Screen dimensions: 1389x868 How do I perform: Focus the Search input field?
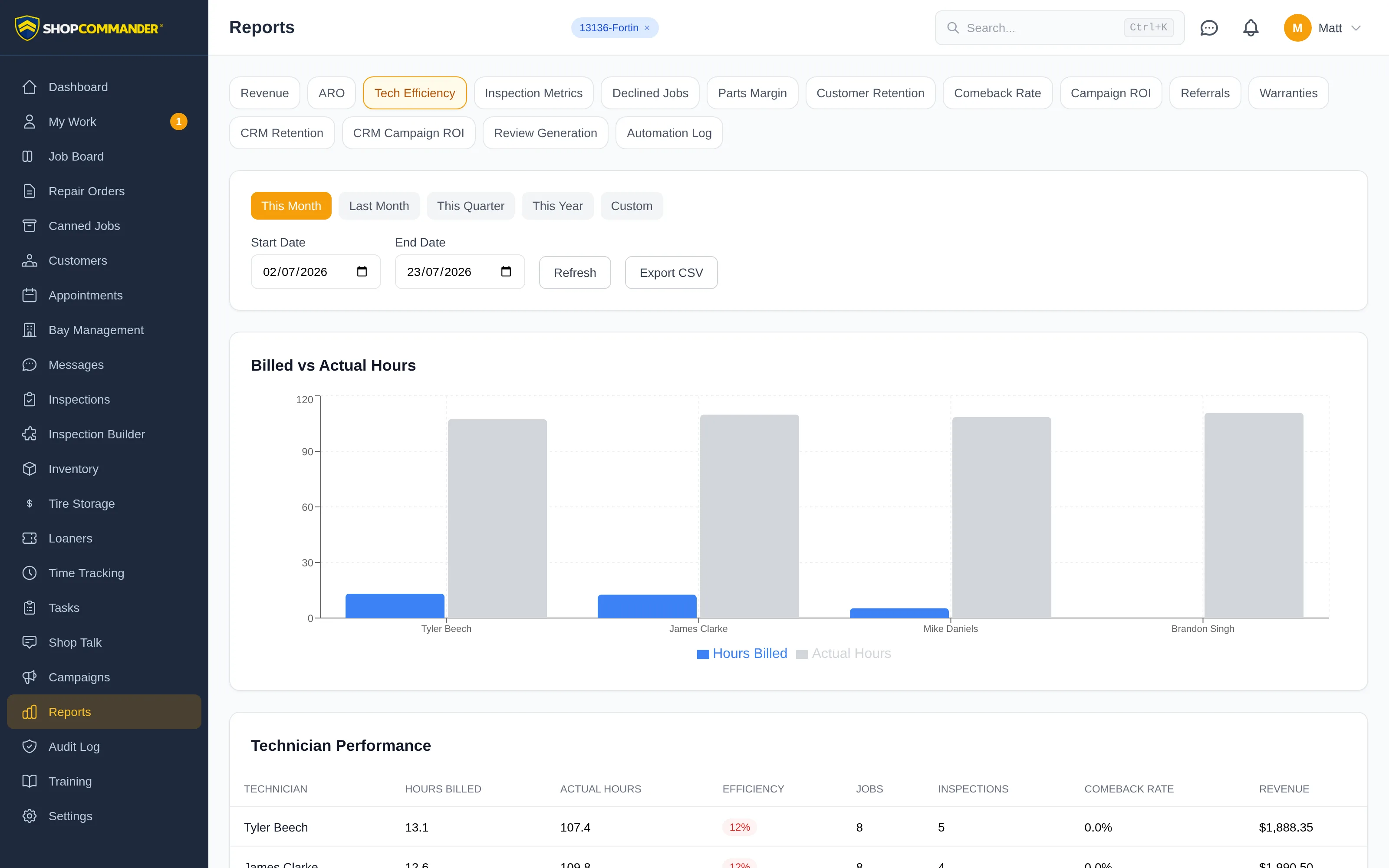click(1060, 27)
